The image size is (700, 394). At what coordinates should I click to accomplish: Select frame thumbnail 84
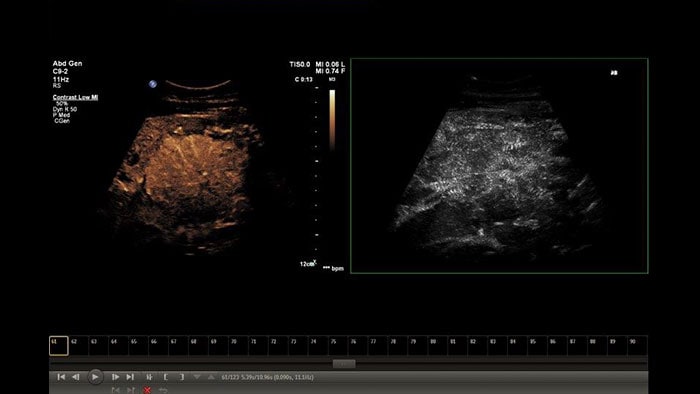click(x=517, y=346)
